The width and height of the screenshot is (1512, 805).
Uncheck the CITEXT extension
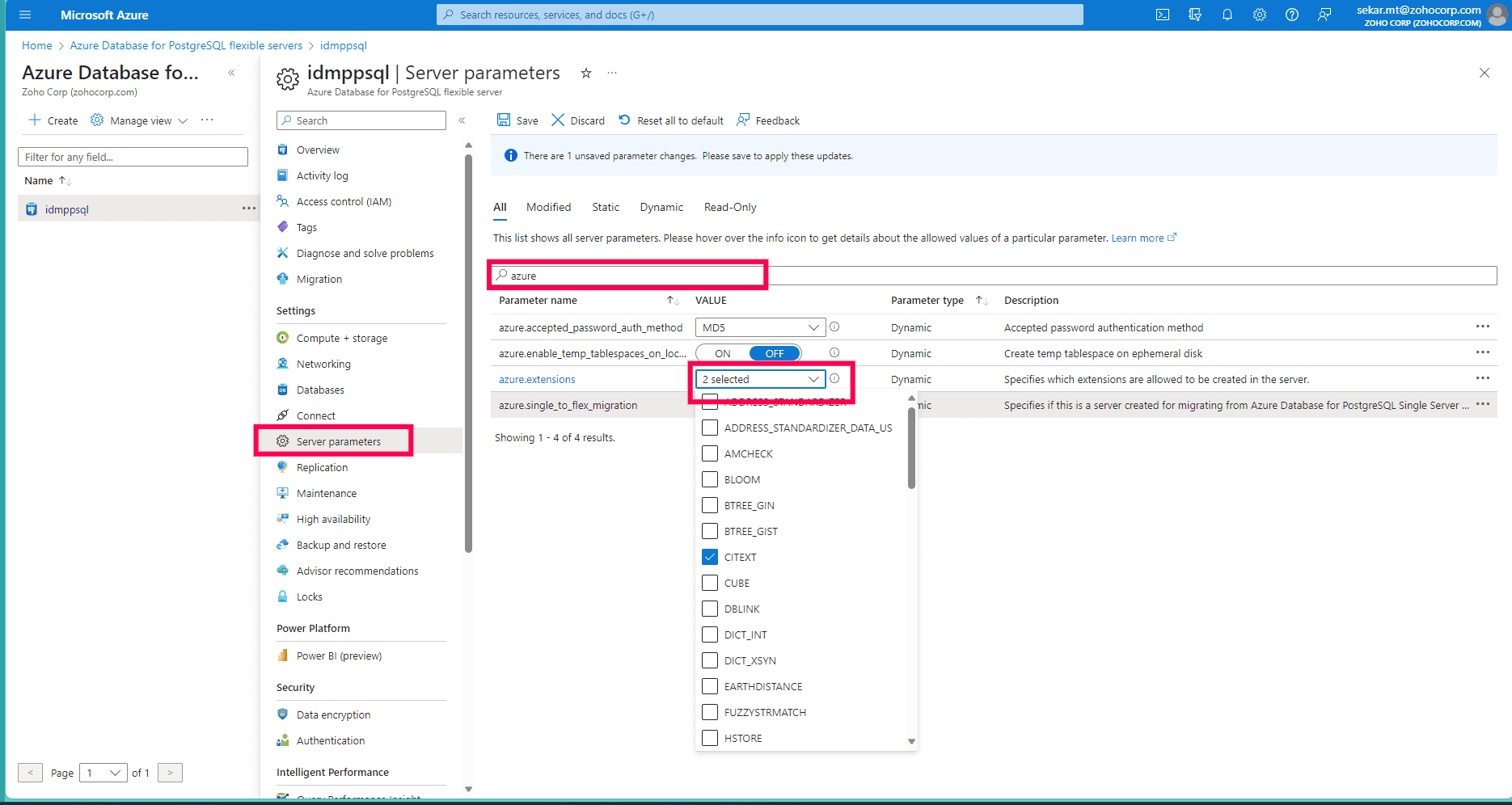tap(709, 557)
